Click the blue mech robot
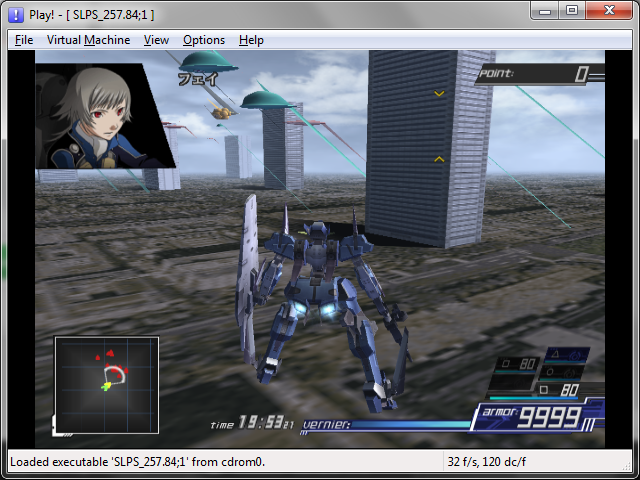640x480 pixels. click(x=322, y=304)
